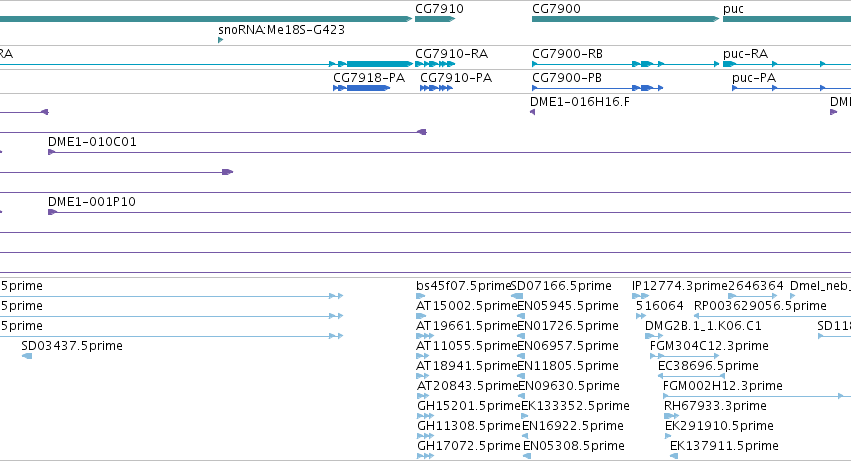The height and width of the screenshot is (461, 851).
Task: Click the AT15002.5prime EST label
Action: coord(467,306)
